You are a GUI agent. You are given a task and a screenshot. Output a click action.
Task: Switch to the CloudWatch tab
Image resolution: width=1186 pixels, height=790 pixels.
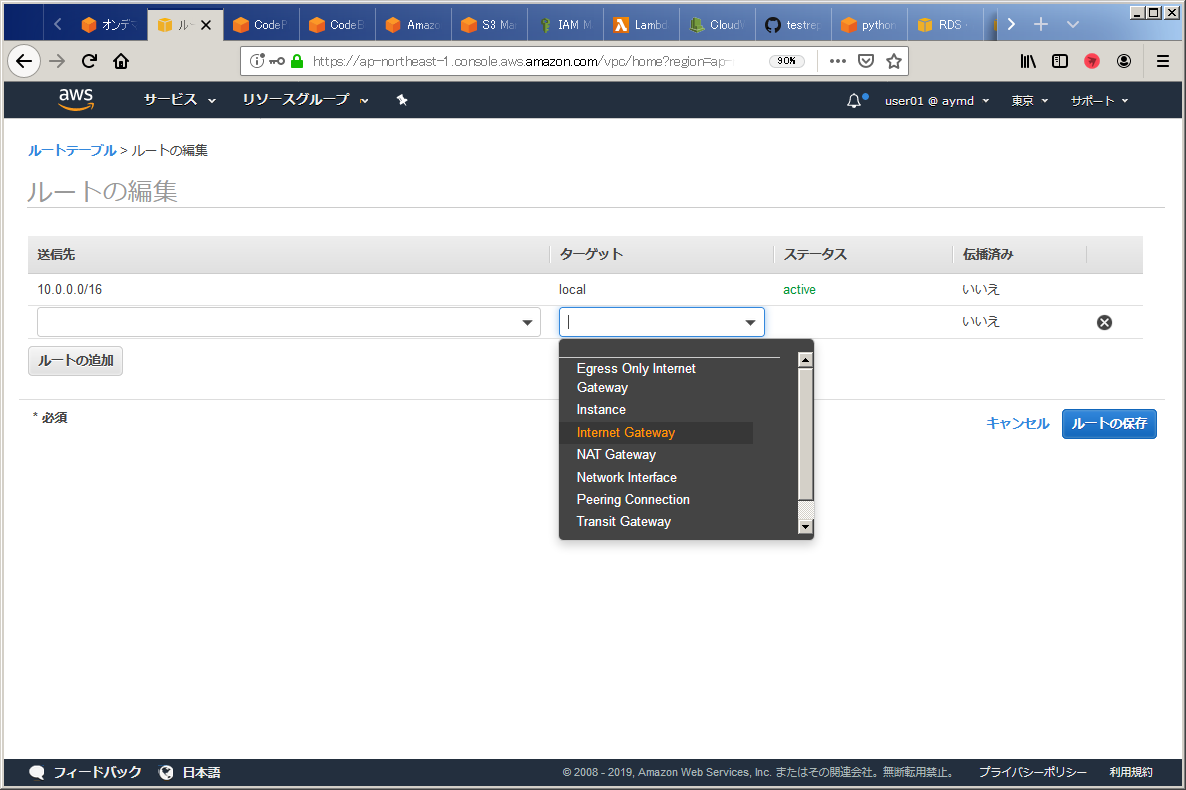(x=717, y=25)
